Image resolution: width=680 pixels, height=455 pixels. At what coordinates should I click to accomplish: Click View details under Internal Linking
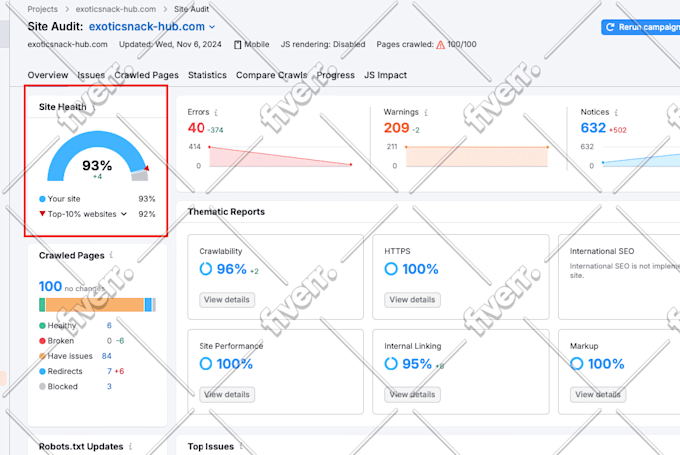click(412, 394)
